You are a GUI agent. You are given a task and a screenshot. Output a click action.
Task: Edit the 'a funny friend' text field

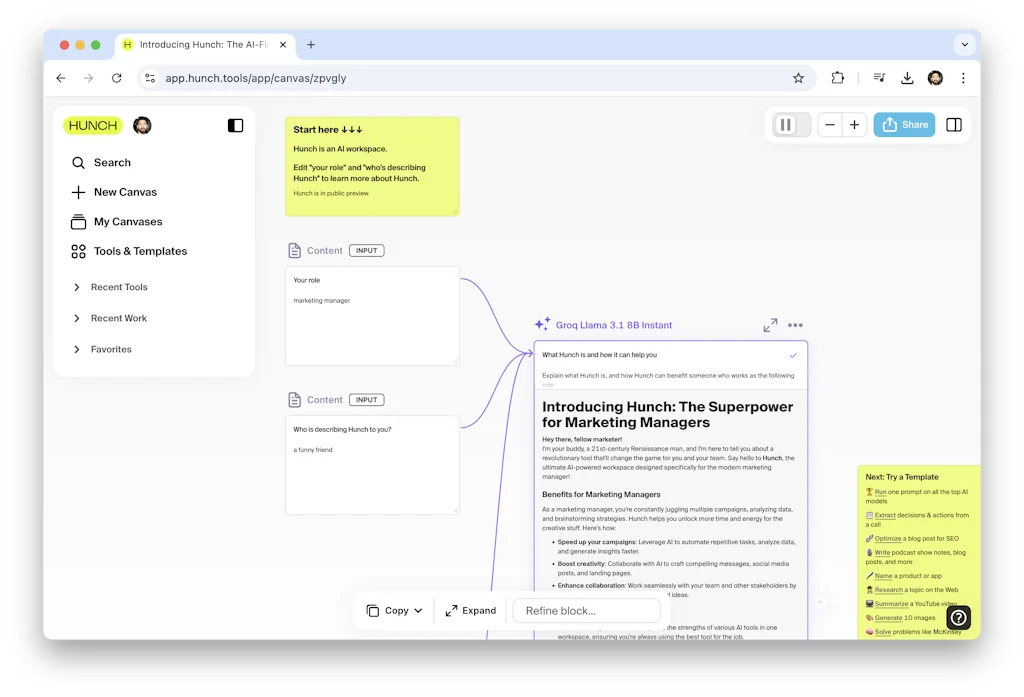(x=372, y=465)
